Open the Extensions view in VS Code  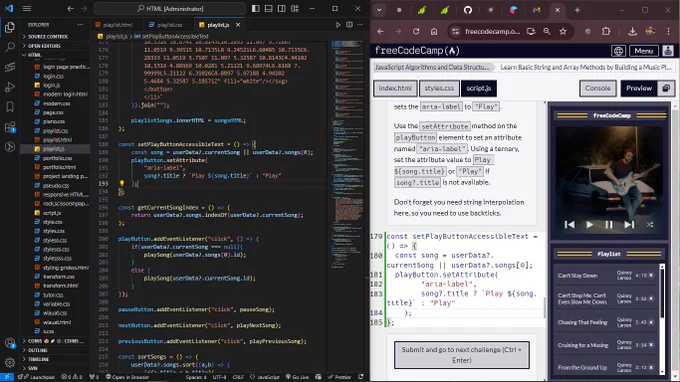point(10,127)
